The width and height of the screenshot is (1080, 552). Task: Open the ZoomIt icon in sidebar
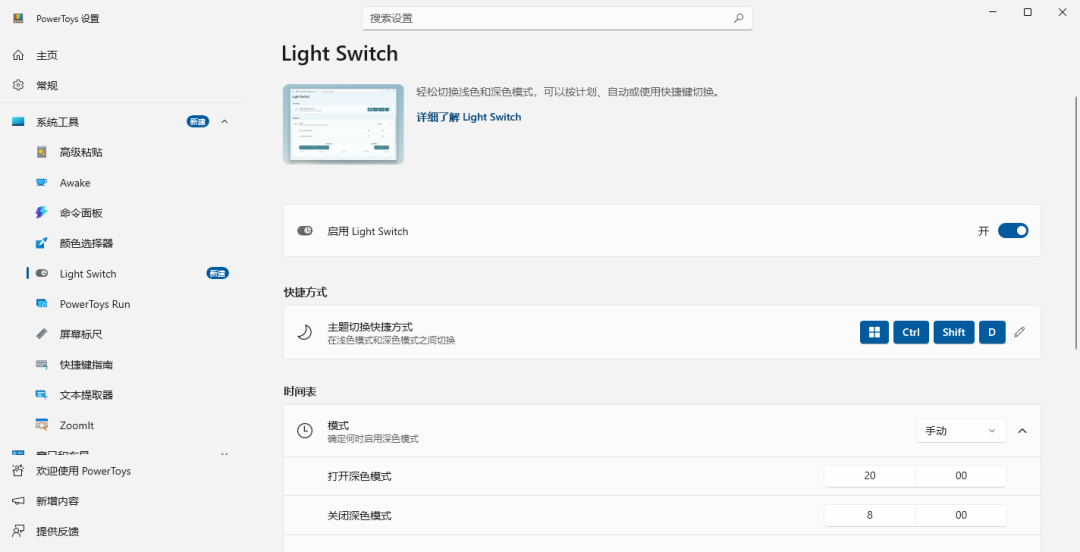41,425
